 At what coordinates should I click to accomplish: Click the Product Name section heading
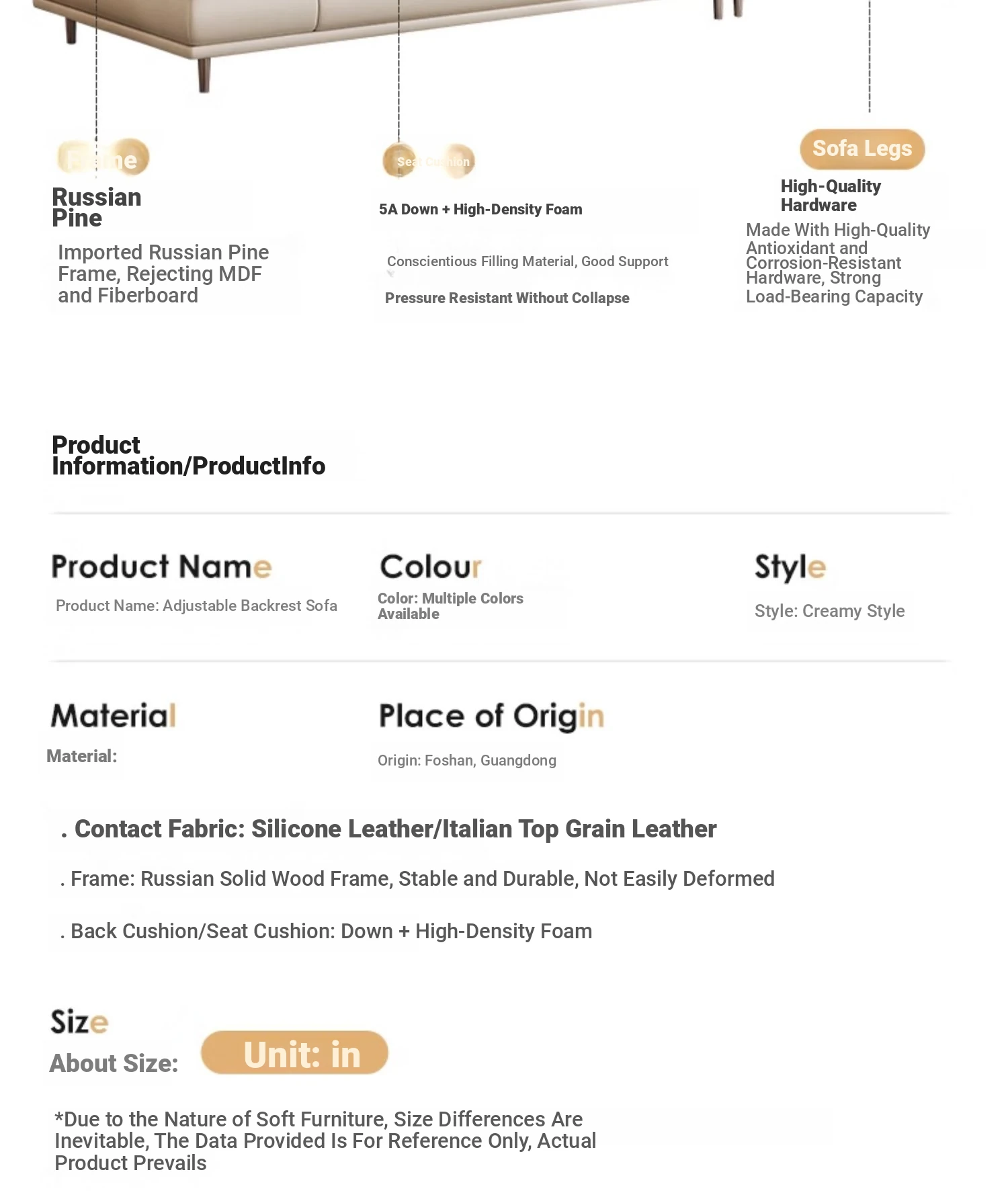coord(161,567)
